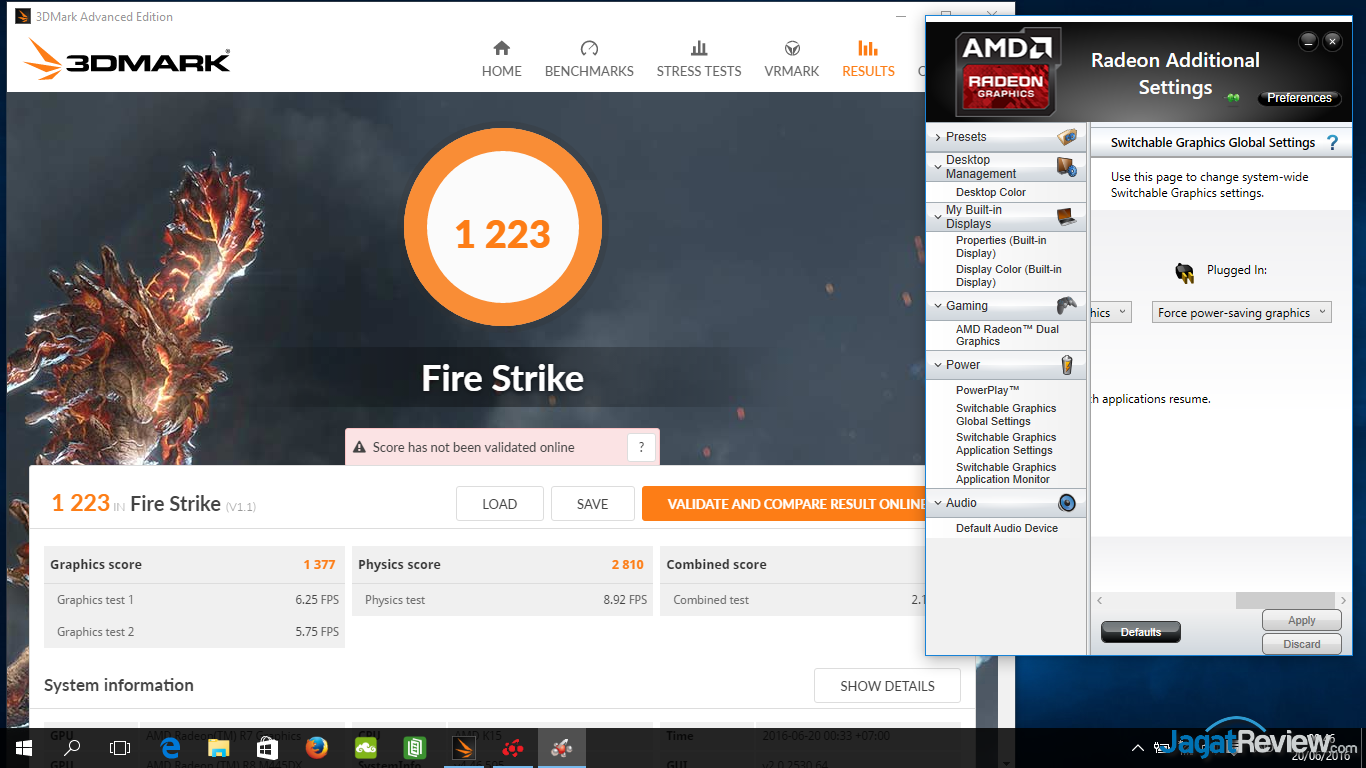Image resolution: width=1366 pixels, height=768 pixels.
Task: Launch Microsoft Edge from the taskbar
Action: [x=170, y=747]
